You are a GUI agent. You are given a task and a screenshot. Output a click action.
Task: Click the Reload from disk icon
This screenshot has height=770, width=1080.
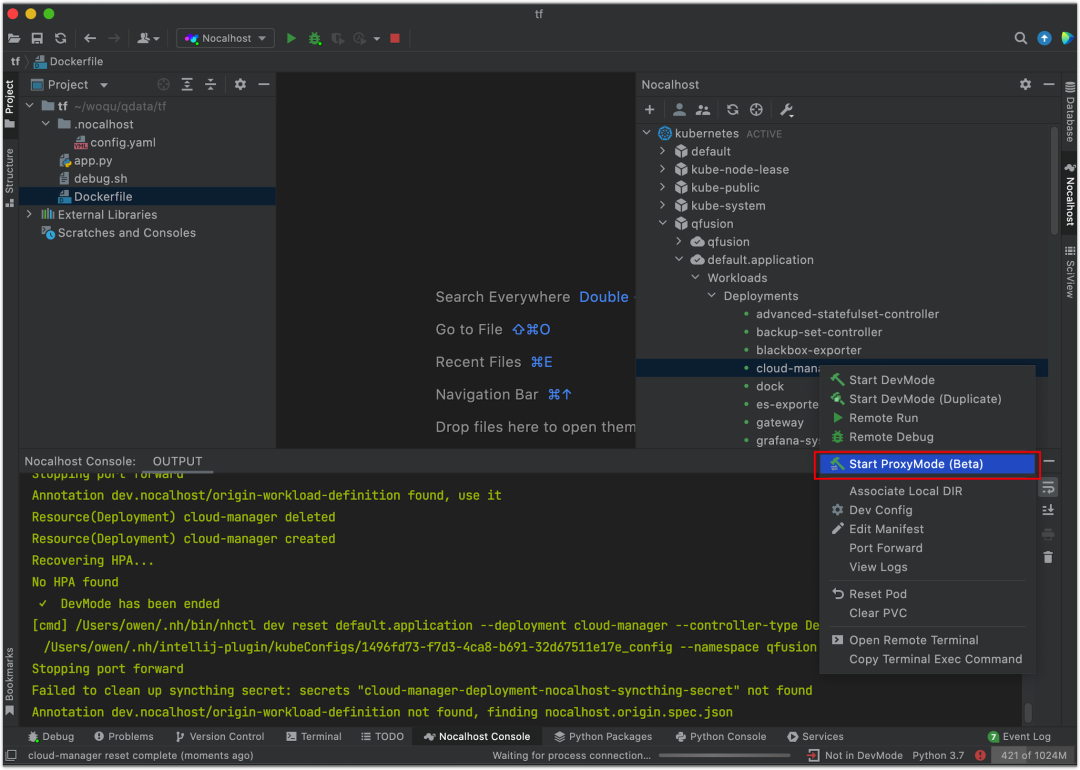pyautogui.click(x=61, y=39)
